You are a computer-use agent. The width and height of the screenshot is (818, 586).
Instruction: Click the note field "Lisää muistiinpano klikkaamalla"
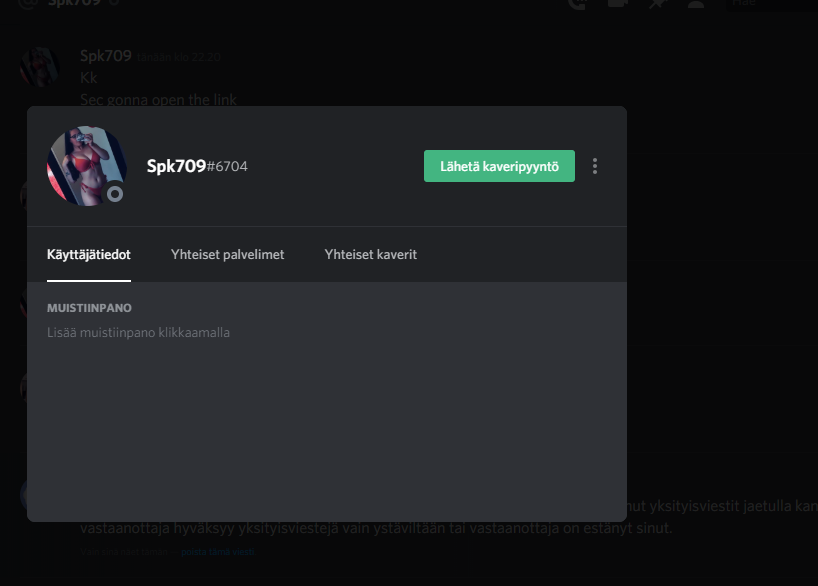click(x=138, y=332)
